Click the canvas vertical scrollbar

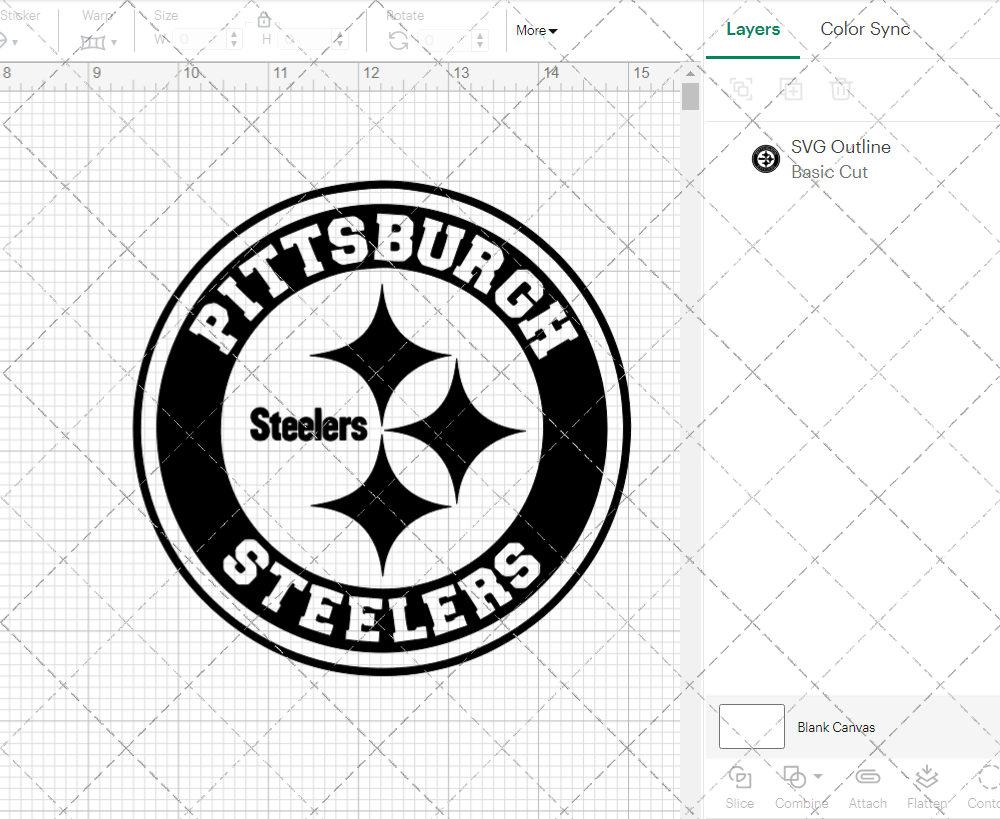tap(690, 98)
